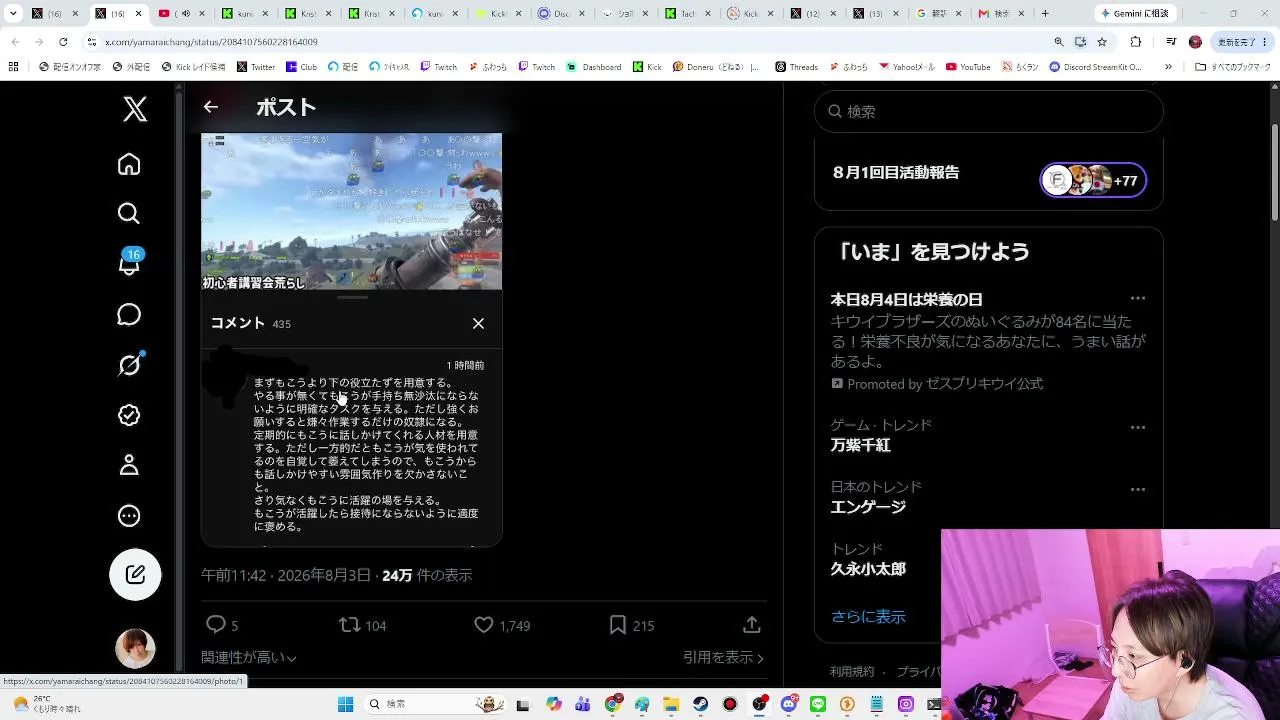Open options for 本日8月4日は栄養の日 trend
1280x720 pixels.
(1137, 299)
